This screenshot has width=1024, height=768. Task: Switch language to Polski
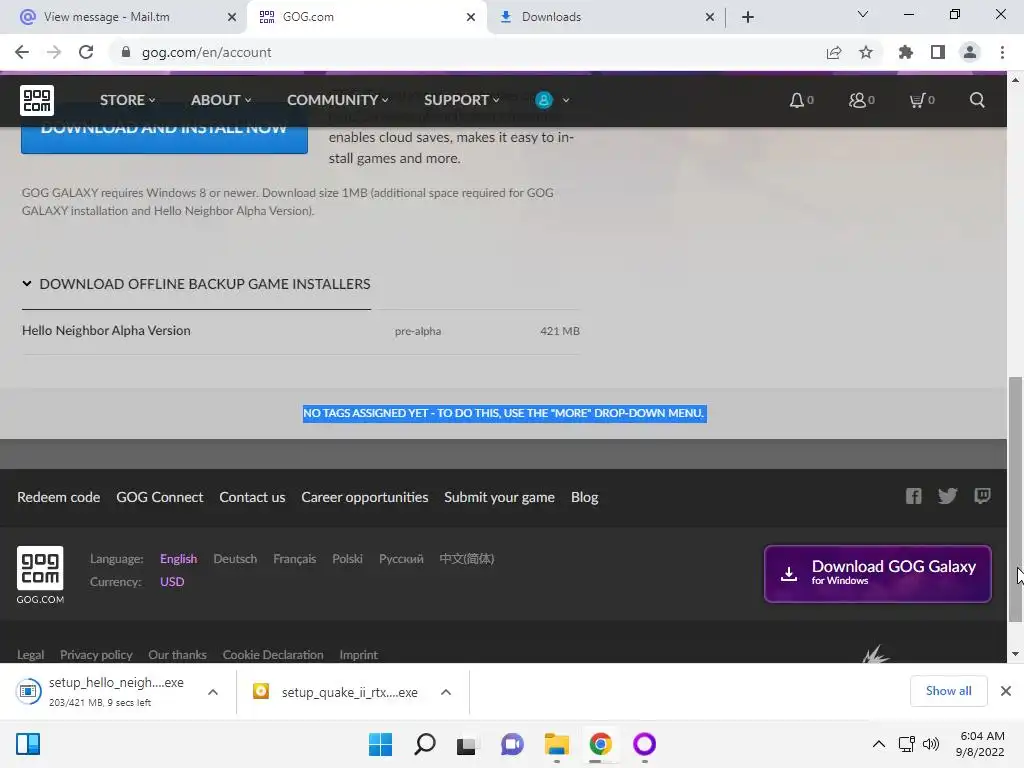tap(347, 559)
